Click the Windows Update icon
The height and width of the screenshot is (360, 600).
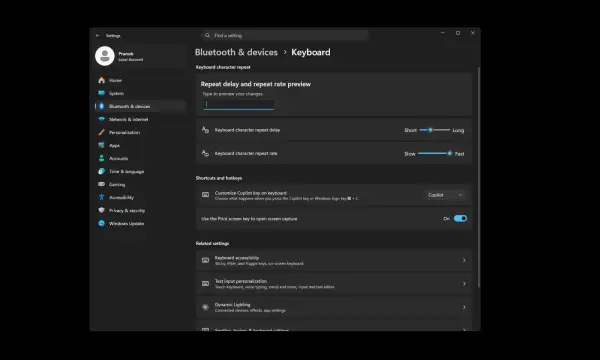[101, 223]
